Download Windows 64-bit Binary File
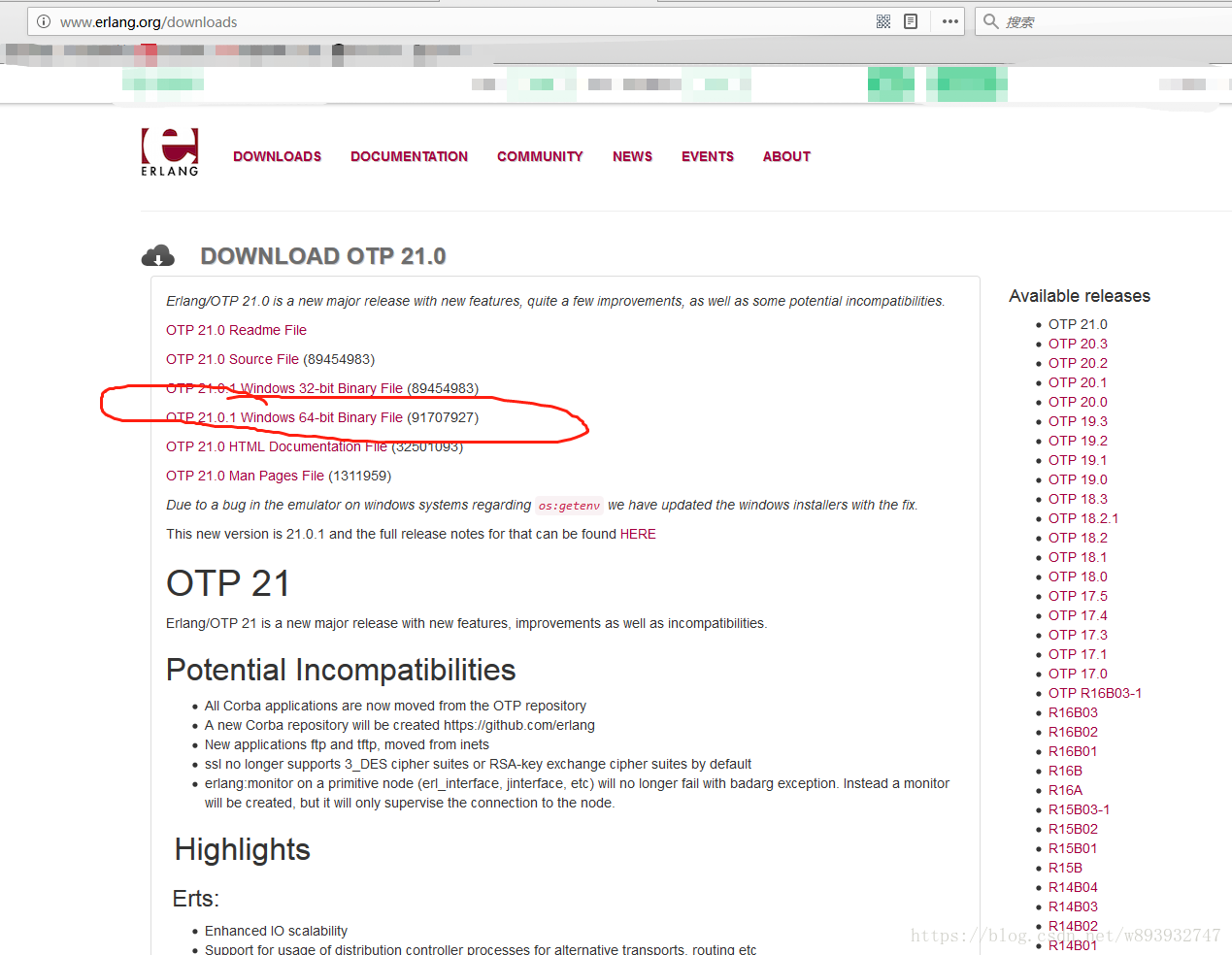Screen dimensions: 1232x955 pos(284,417)
